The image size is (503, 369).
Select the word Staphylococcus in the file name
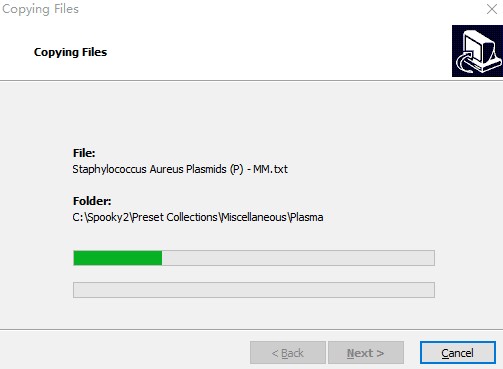point(109,169)
